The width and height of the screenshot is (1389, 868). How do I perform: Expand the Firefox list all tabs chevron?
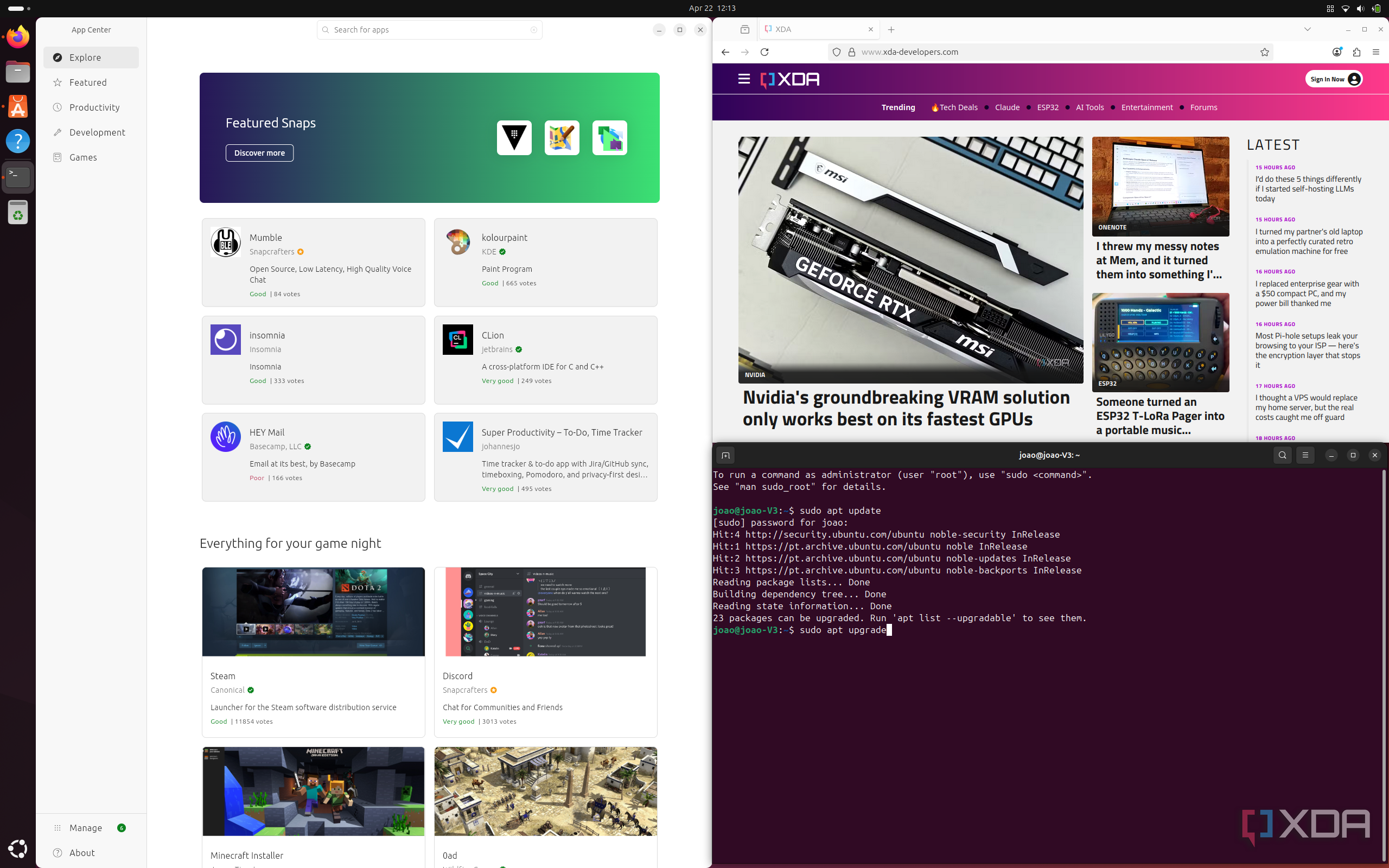[x=1308, y=29]
